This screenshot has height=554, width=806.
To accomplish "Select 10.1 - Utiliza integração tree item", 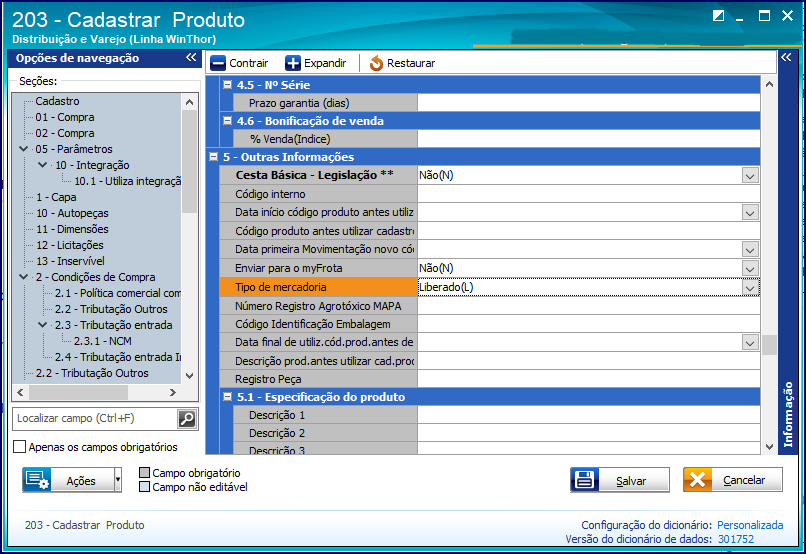I will [127, 181].
